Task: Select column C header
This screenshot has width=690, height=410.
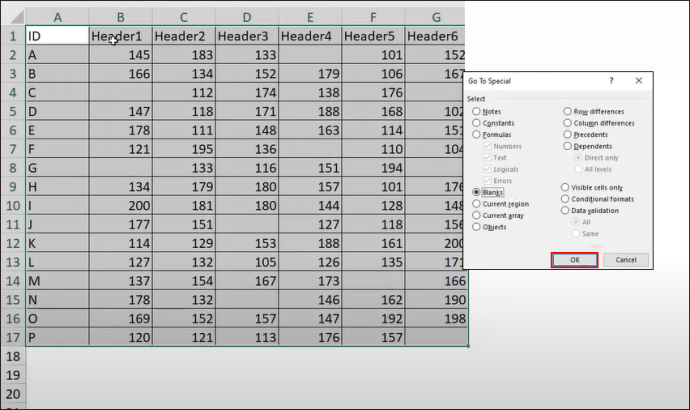Action: pos(184,17)
